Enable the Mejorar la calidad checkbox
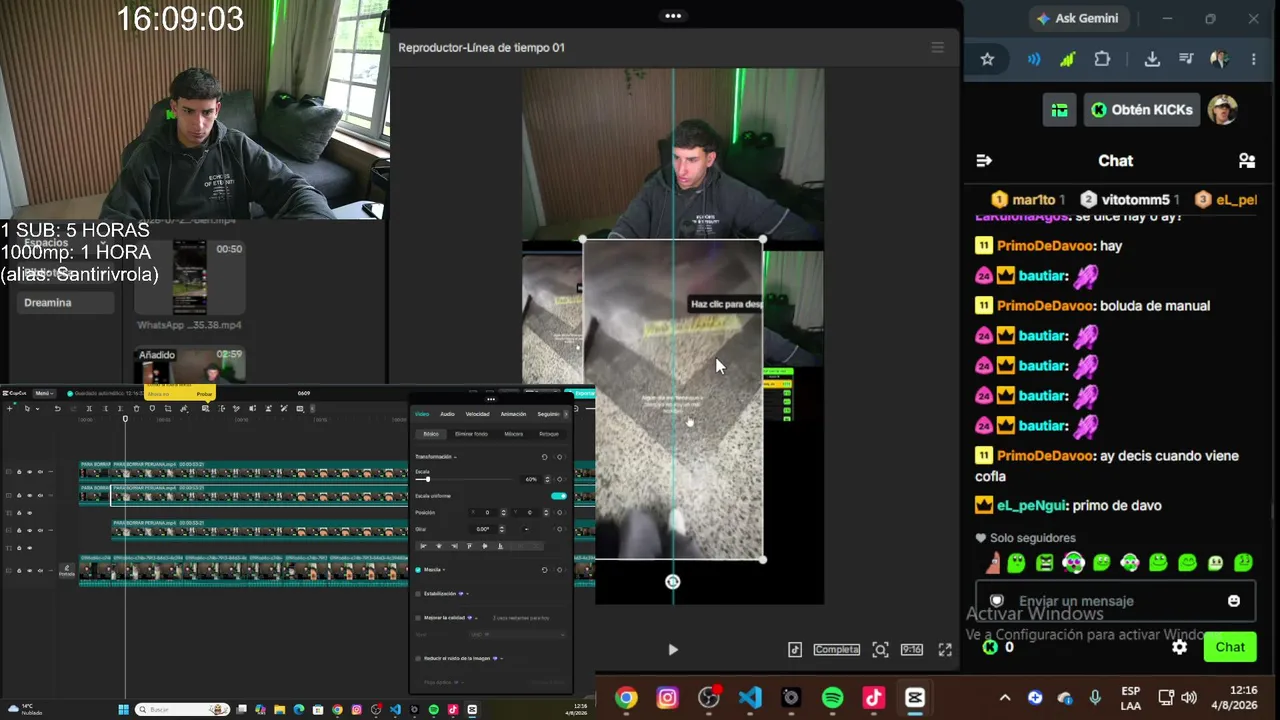Screen dimensions: 1280x720 click(418, 618)
